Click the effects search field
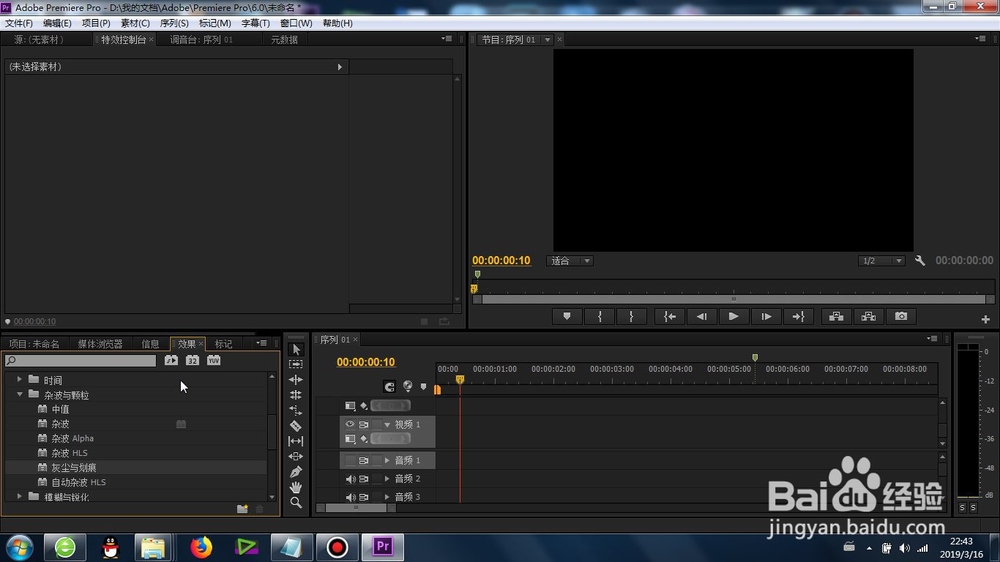The height and width of the screenshot is (562, 1000). click(80, 360)
